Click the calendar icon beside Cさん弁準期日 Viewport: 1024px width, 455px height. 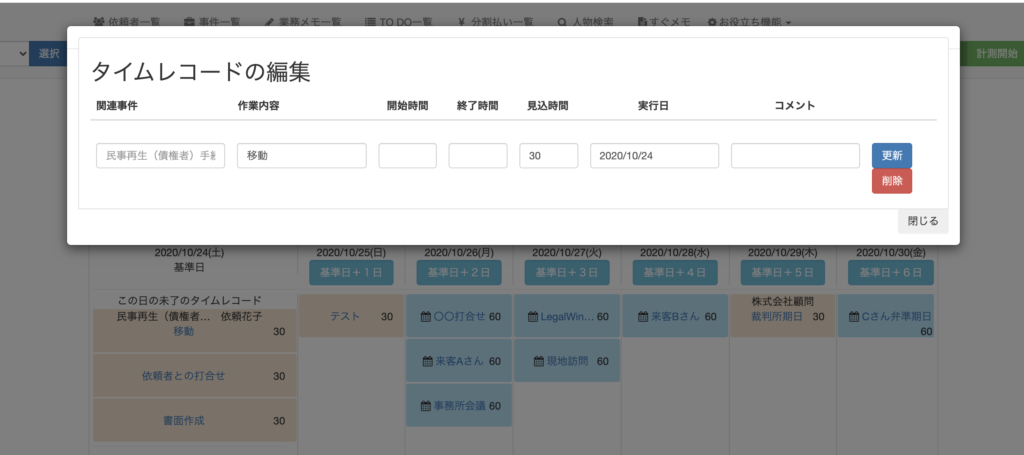(x=852, y=316)
